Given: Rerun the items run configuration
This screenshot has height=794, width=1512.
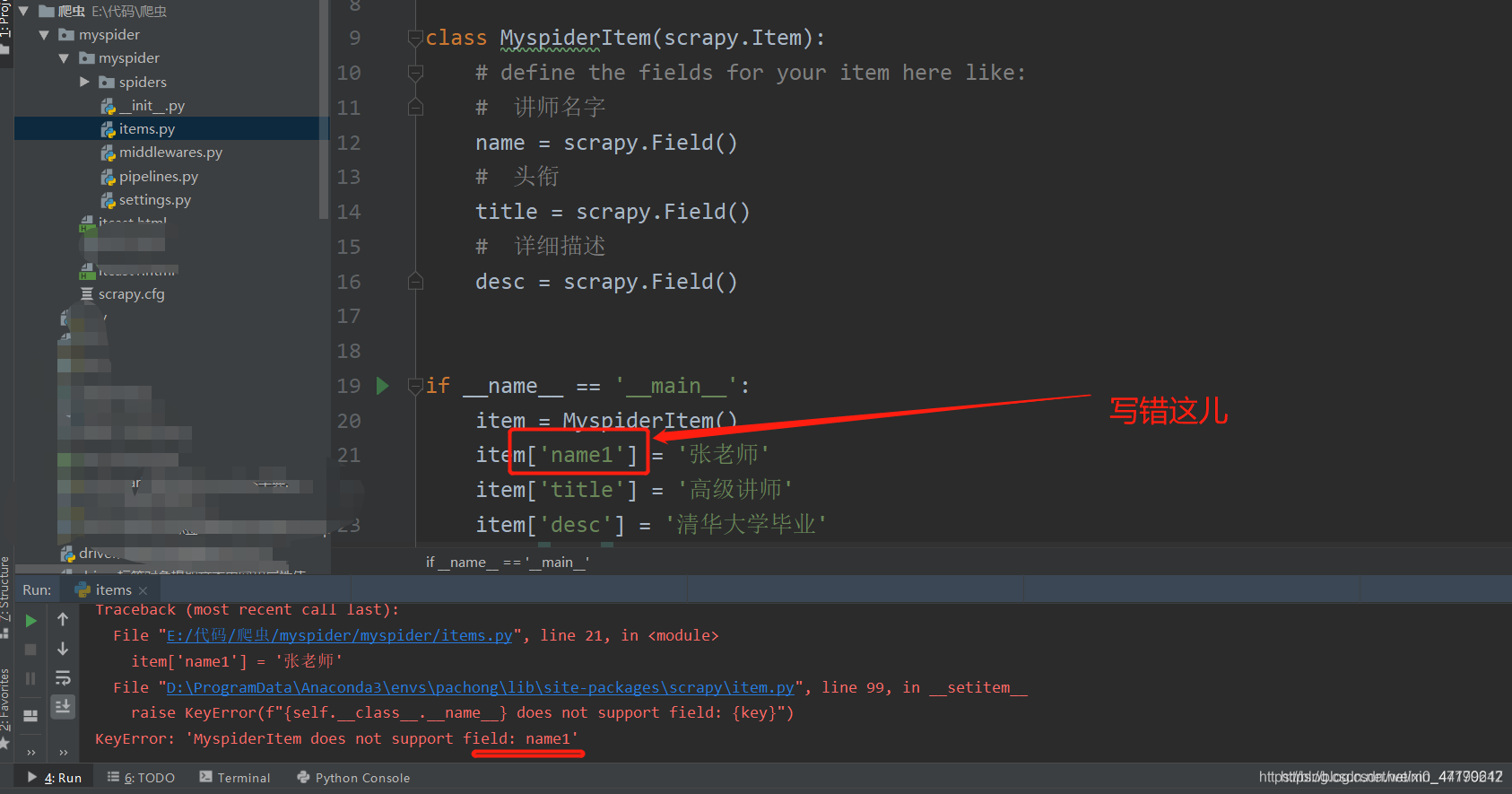Looking at the screenshot, I should (30, 621).
